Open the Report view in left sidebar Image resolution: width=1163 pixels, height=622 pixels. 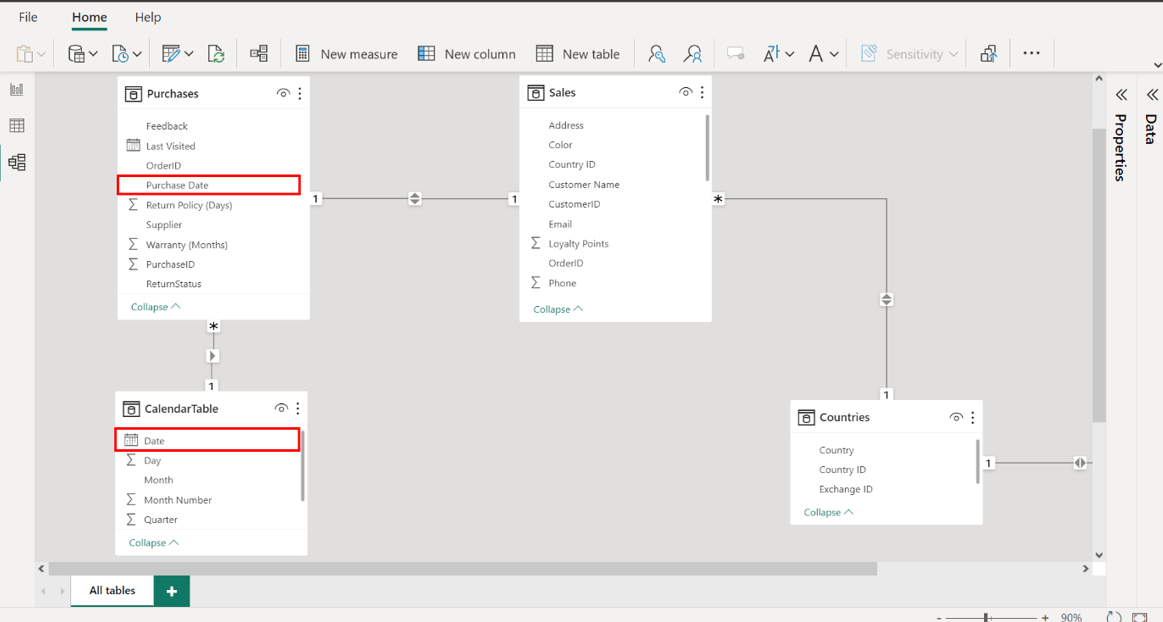16,90
